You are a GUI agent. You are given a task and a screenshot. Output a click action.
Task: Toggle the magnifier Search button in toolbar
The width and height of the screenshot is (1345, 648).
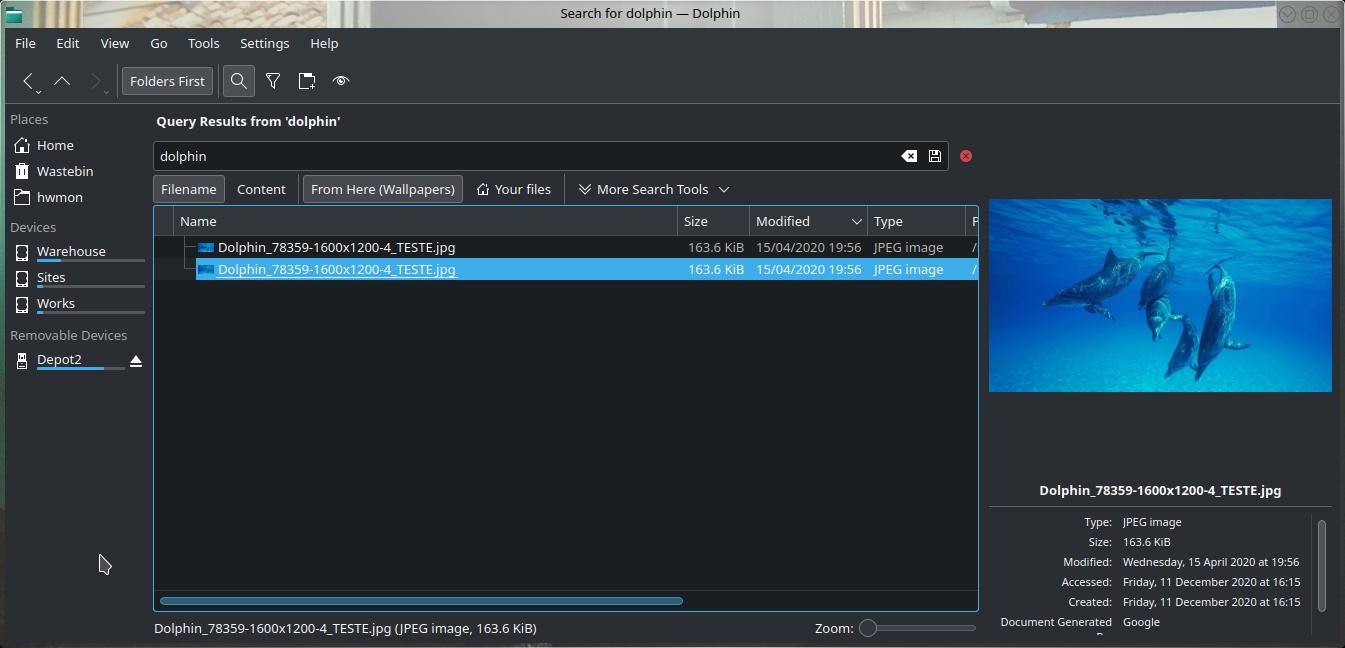tap(238, 81)
